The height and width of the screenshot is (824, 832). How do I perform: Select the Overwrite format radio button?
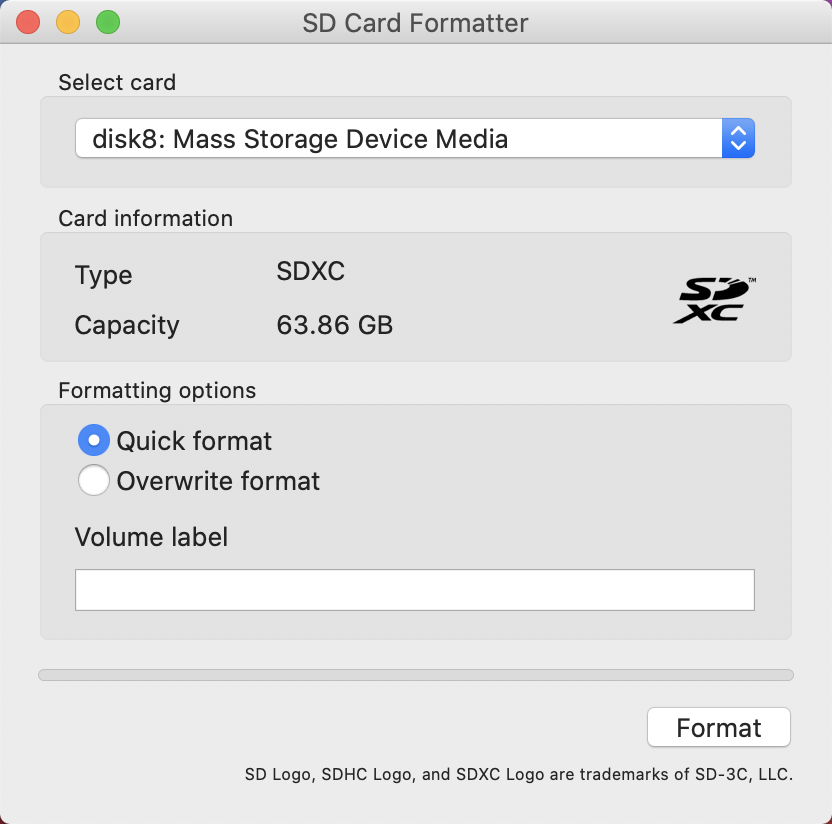pos(94,480)
